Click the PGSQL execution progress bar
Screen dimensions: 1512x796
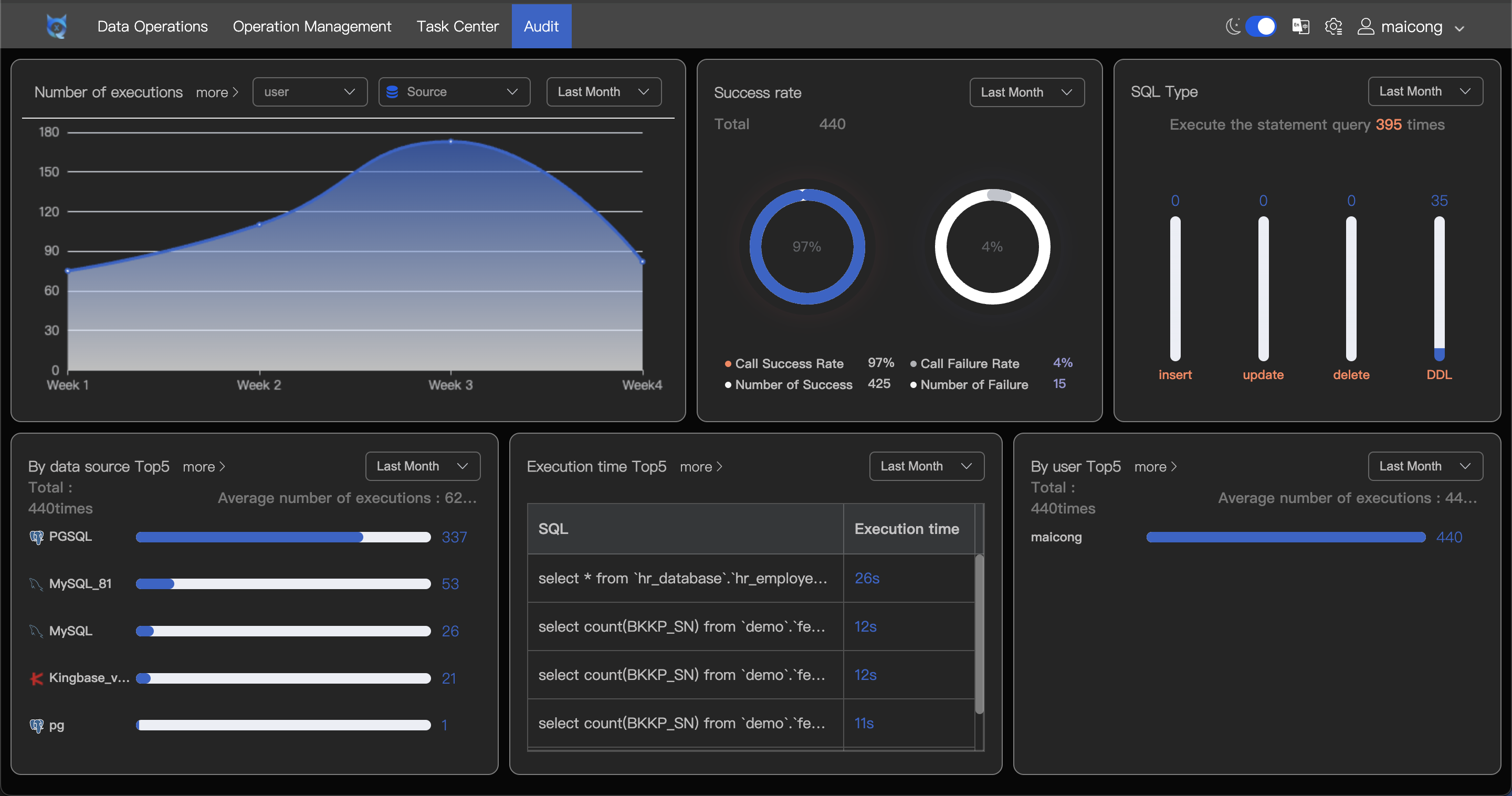[283, 537]
